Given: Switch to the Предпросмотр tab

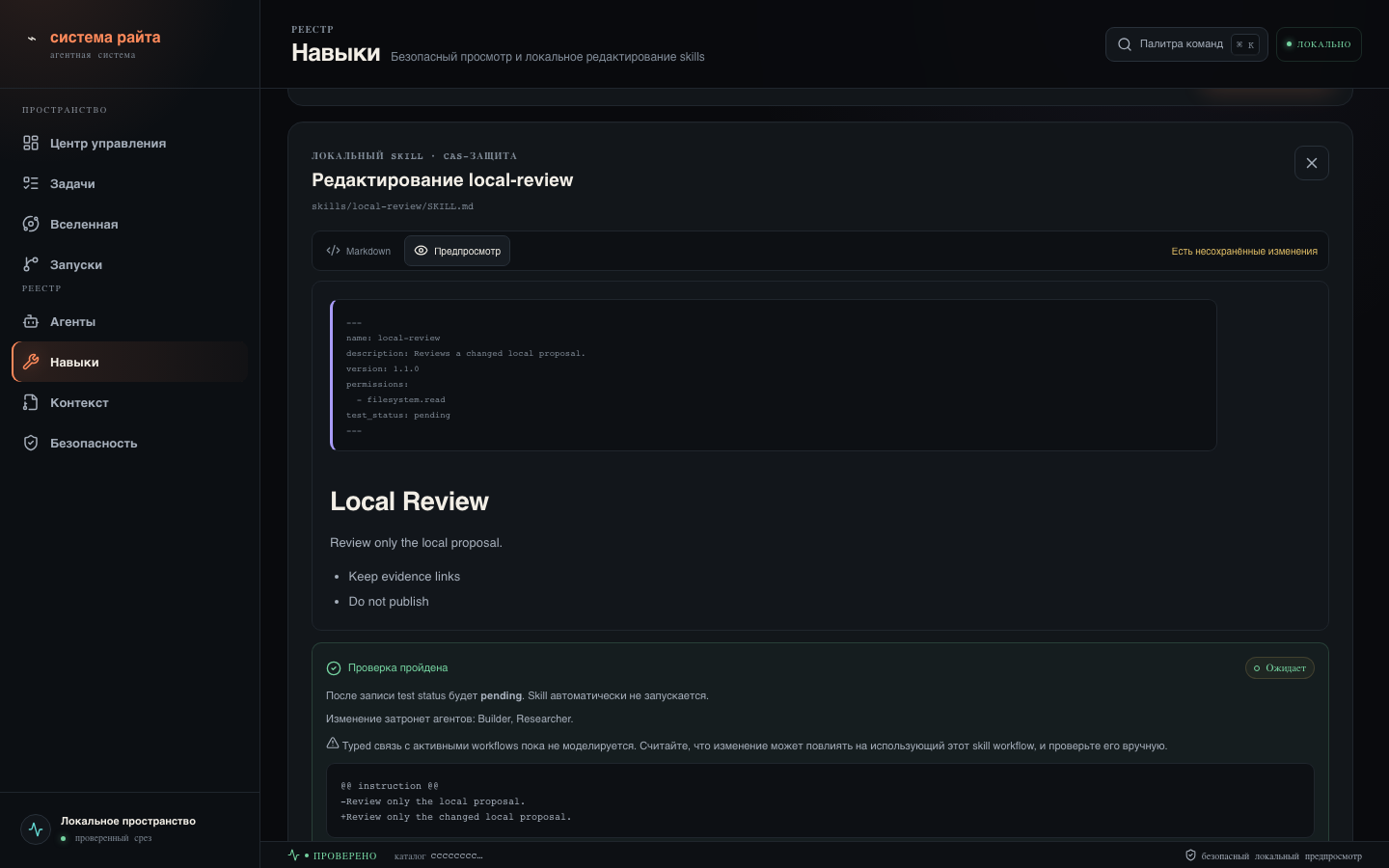Looking at the screenshot, I should point(457,251).
